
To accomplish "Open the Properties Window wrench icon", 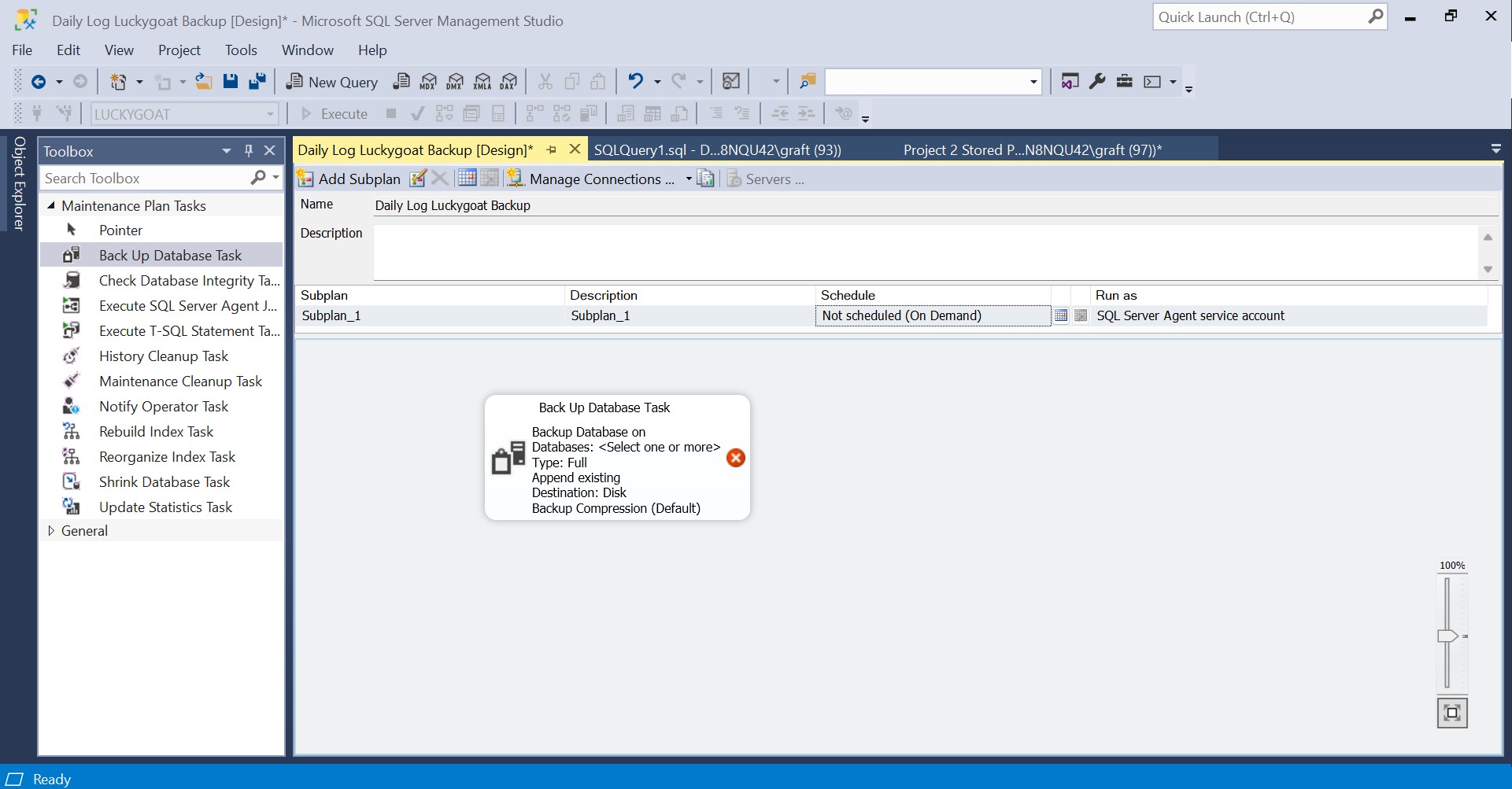I will point(1097,81).
